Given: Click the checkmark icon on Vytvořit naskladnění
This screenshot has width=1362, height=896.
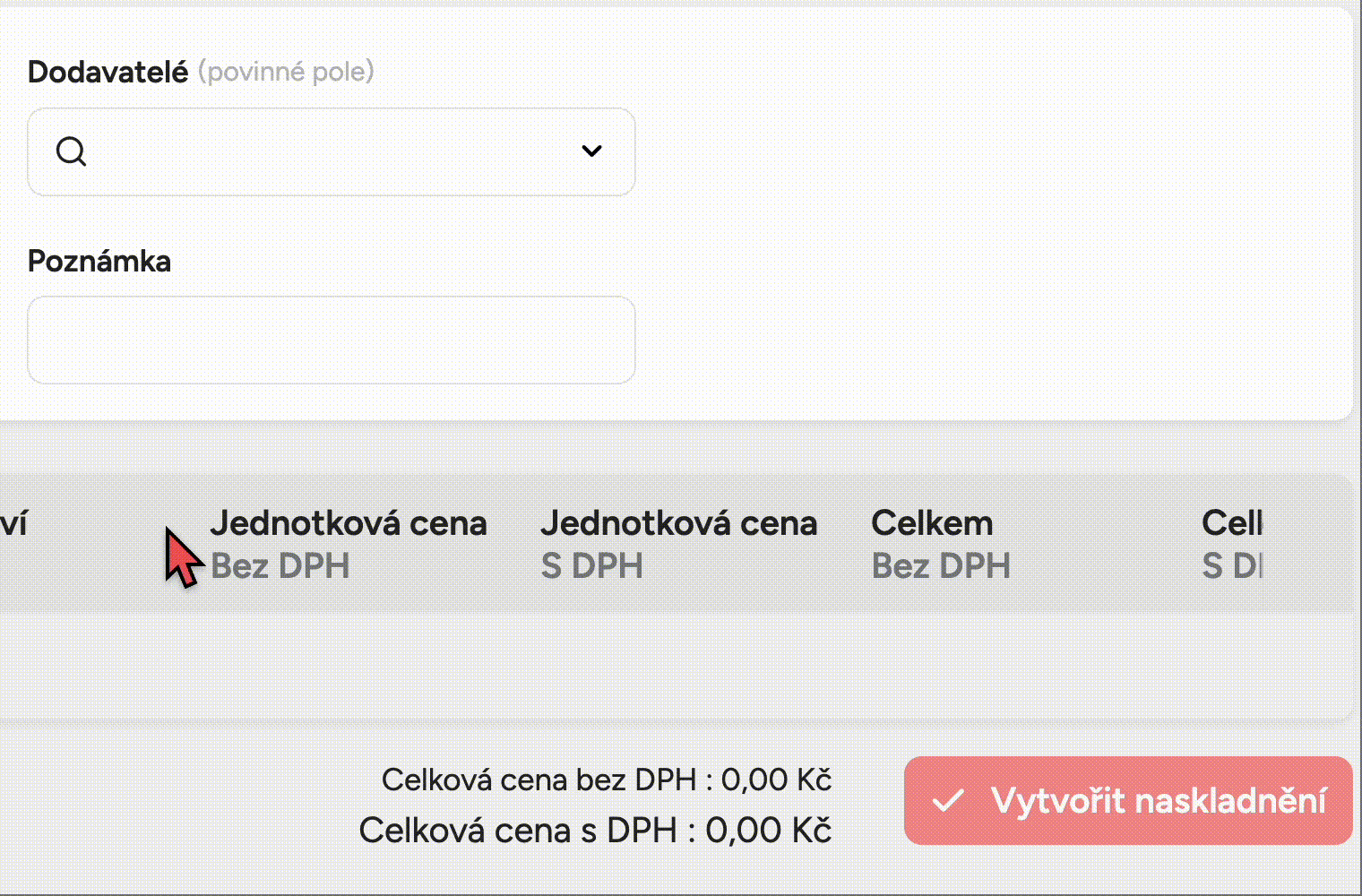Looking at the screenshot, I should 948,800.
